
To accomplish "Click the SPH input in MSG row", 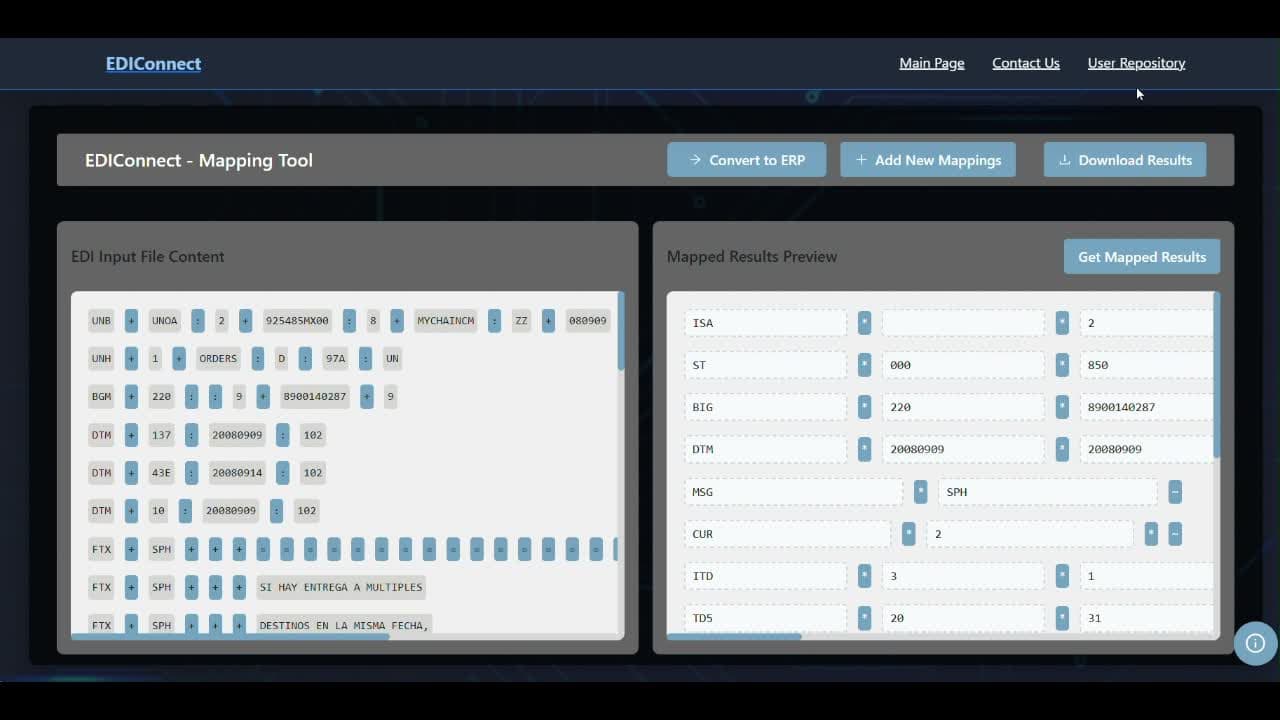I will click(1047, 492).
